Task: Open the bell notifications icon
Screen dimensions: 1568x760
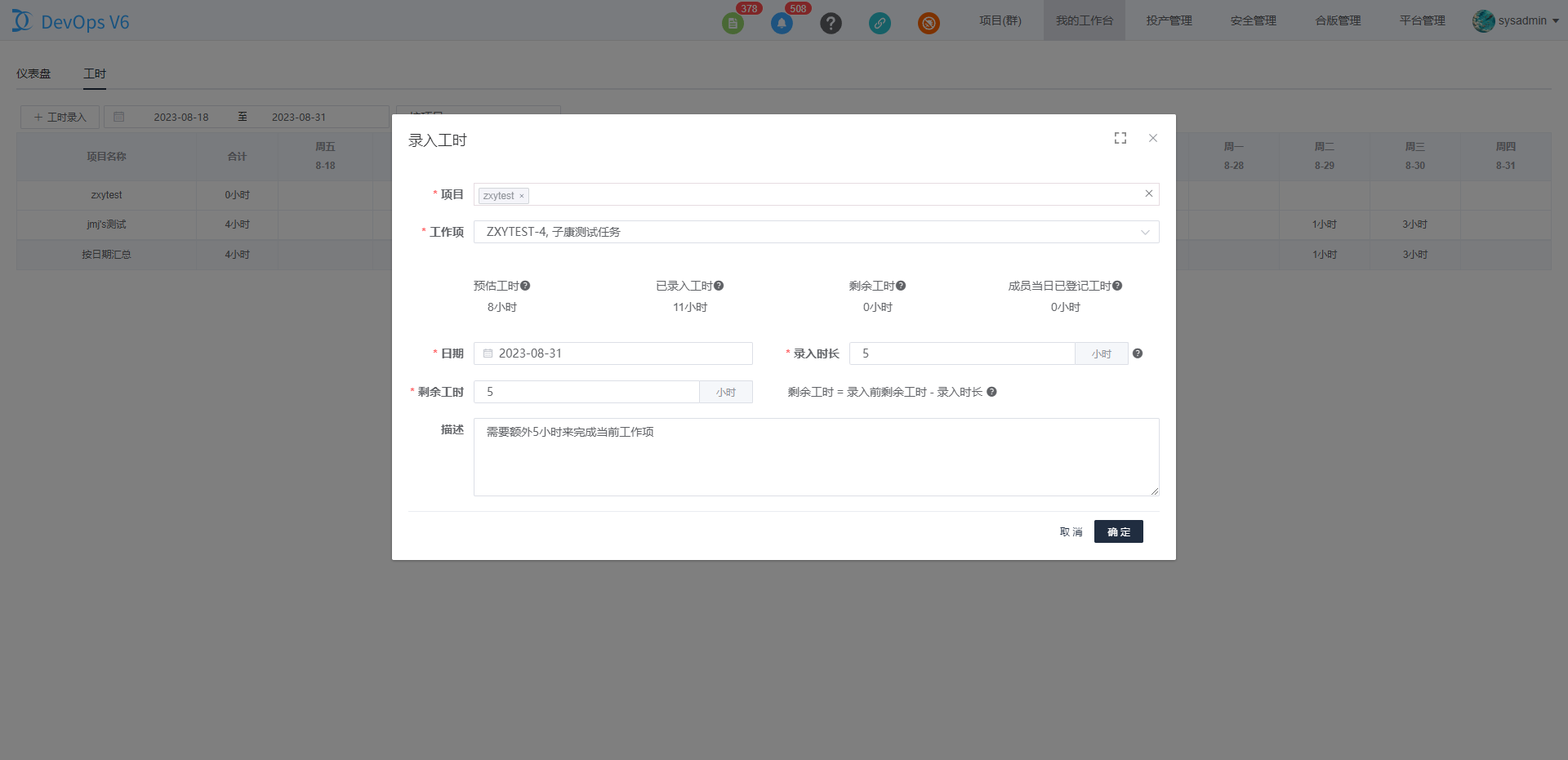Action: click(782, 23)
